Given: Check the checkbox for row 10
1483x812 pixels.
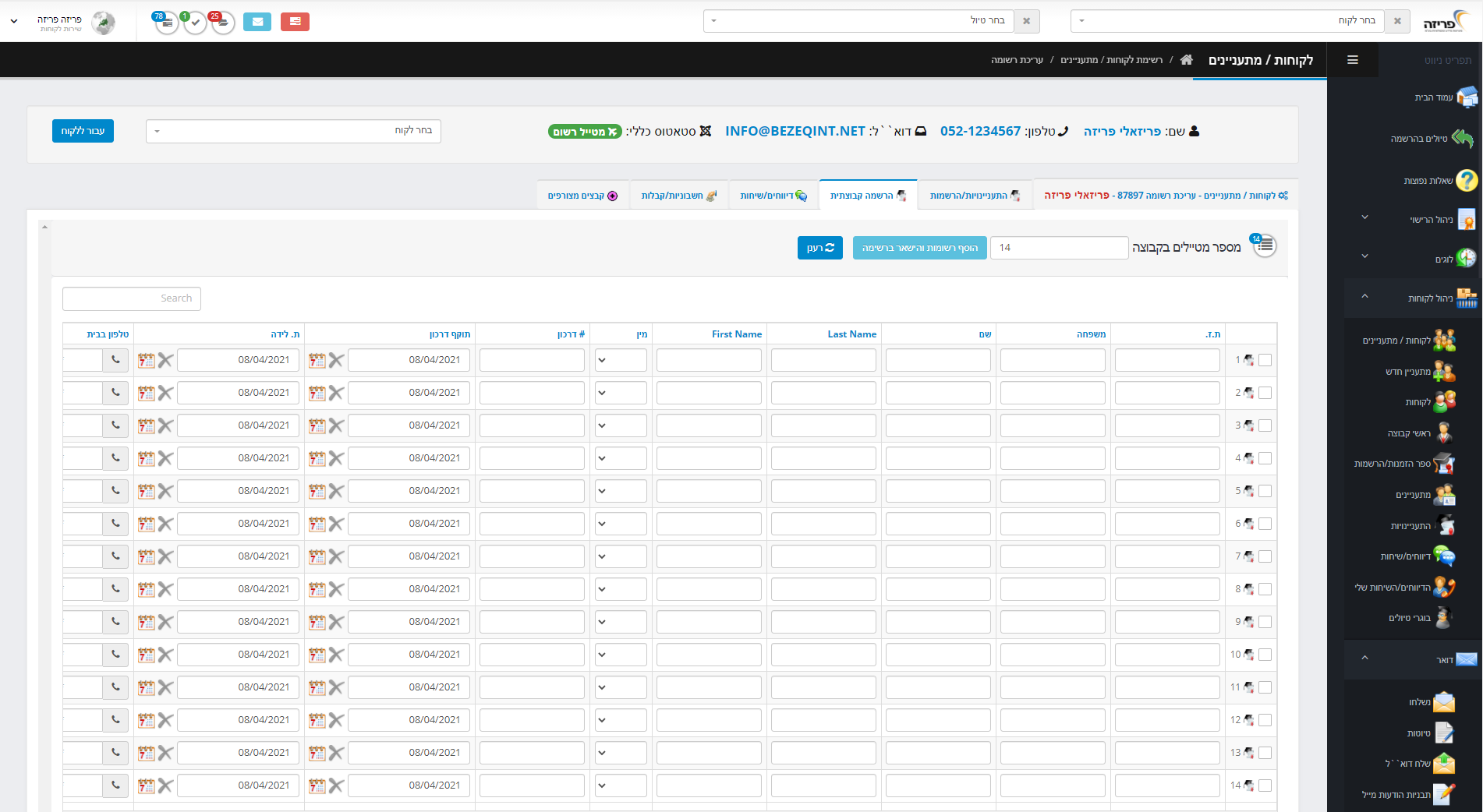Looking at the screenshot, I should [x=1265, y=655].
